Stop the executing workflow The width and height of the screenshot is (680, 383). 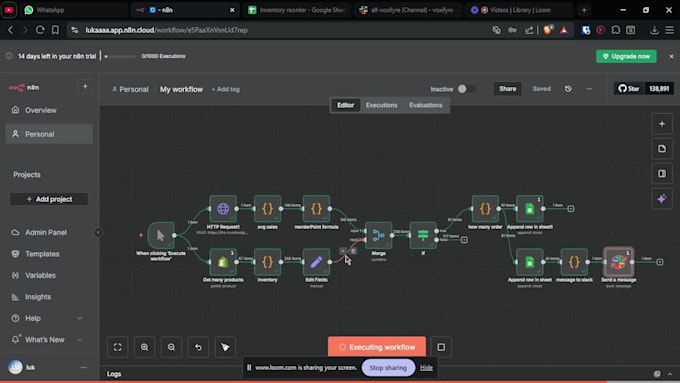click(x=441, y=347)
